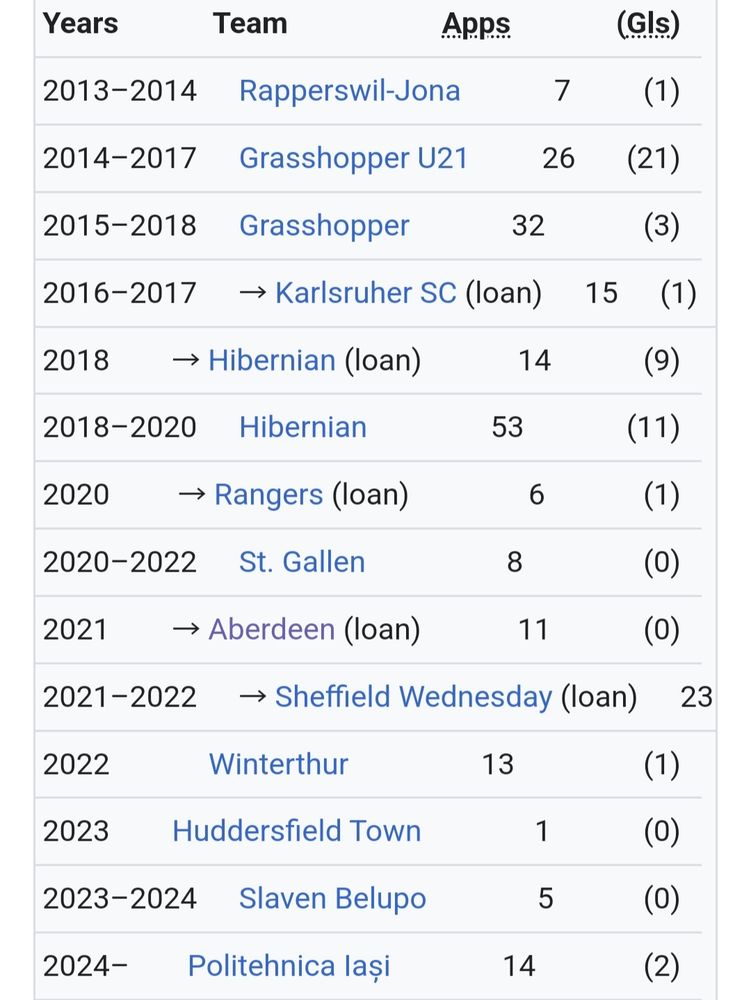The width and height of the screenshot is (751, 1000).
Task: Open the Politehnica Iași link
Action: [289, 967]
